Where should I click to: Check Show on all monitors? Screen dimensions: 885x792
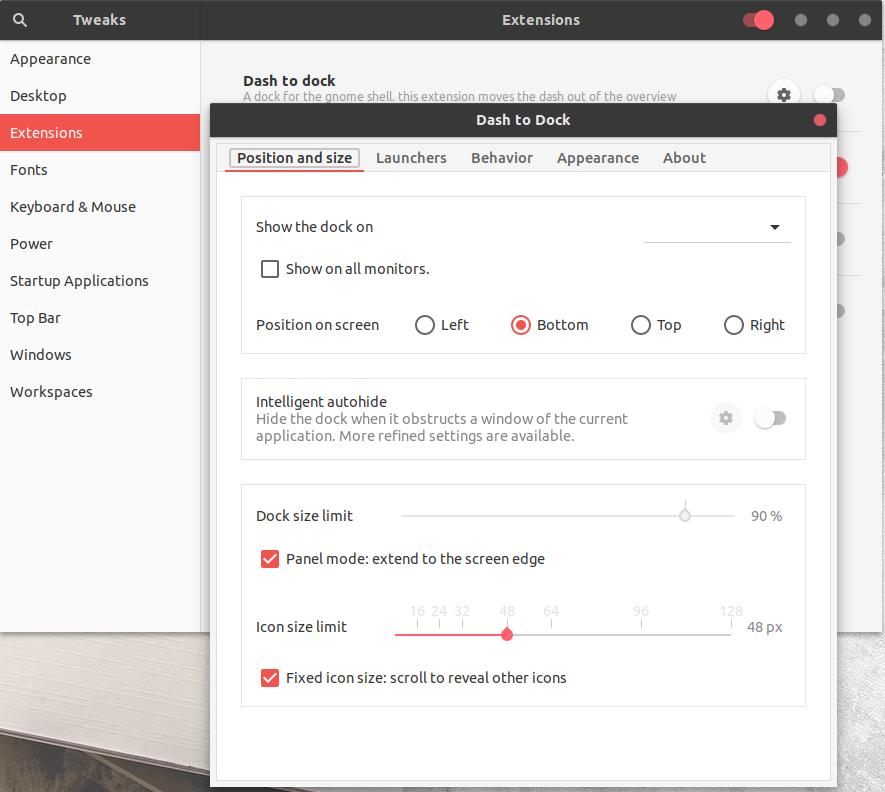pos(270,269)
